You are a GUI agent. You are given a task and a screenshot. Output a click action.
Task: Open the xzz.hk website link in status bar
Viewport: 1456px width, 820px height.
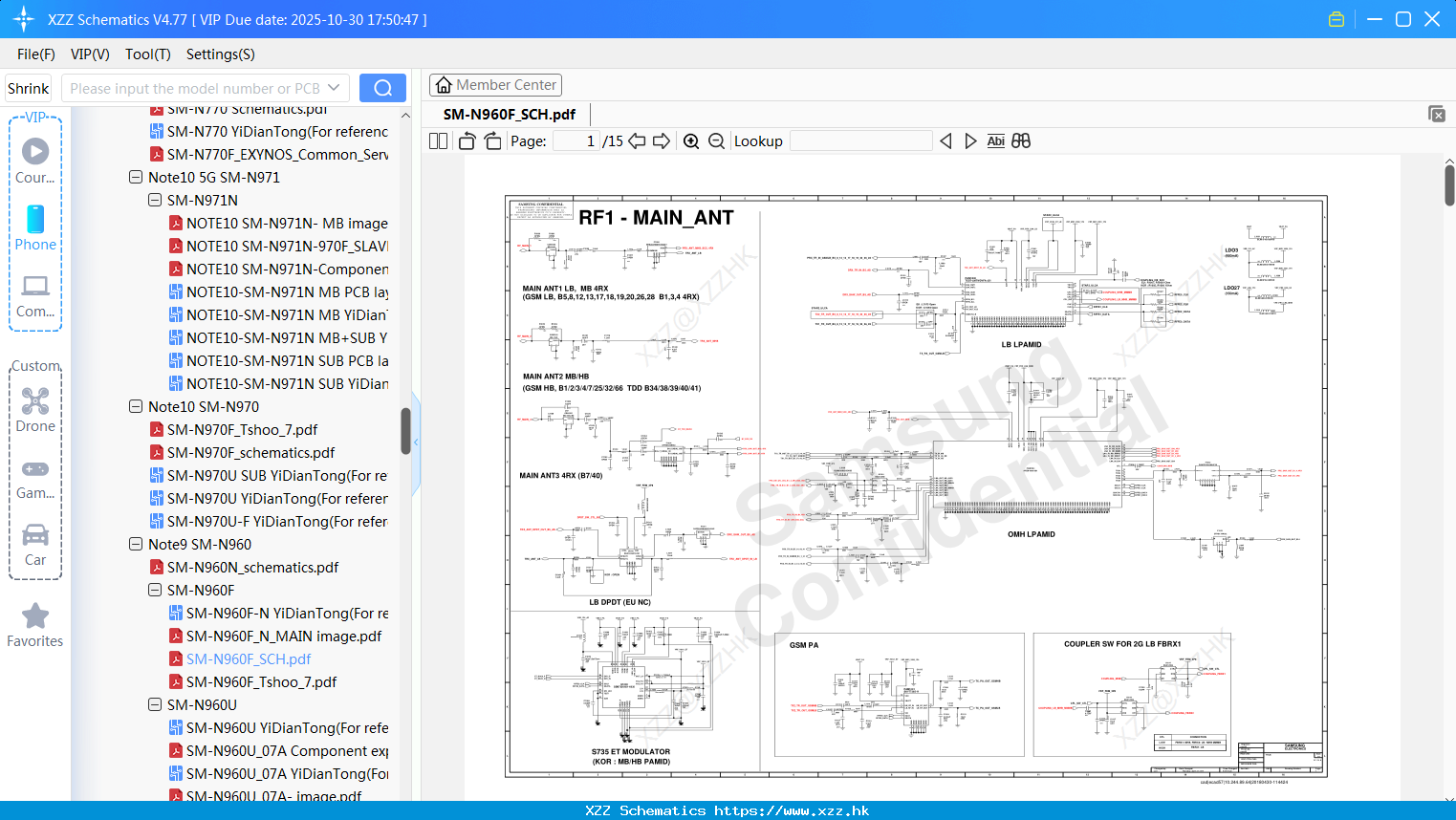pyautogui.click(x=792, y=810)
